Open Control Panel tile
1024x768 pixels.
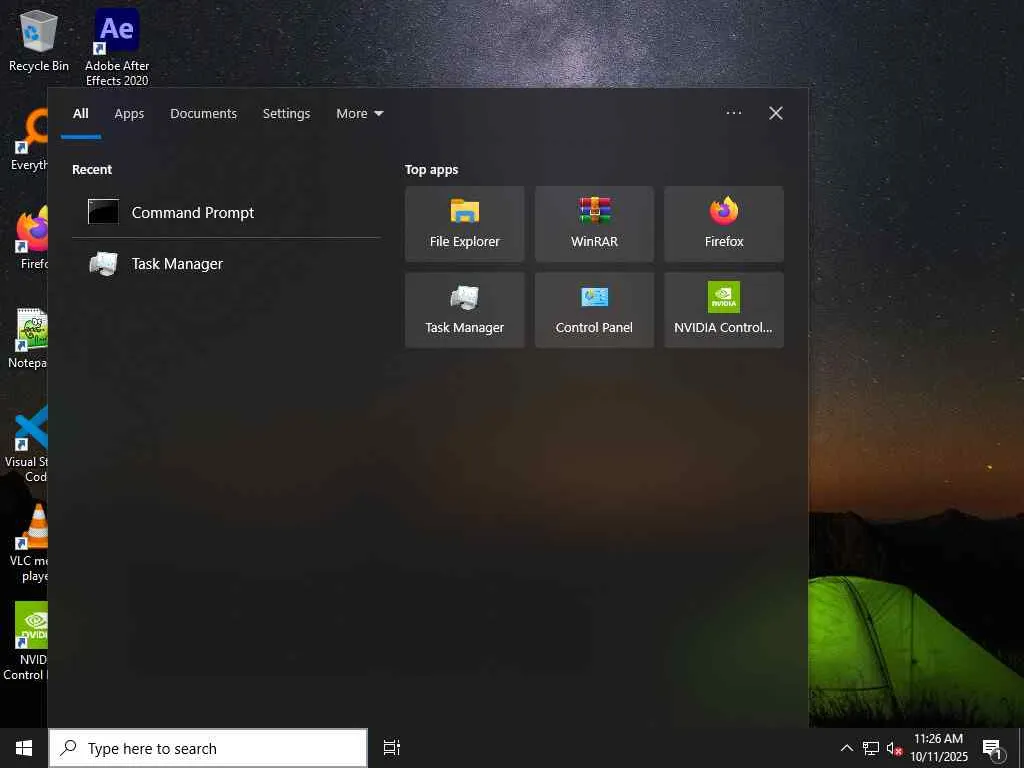(594, 310)
